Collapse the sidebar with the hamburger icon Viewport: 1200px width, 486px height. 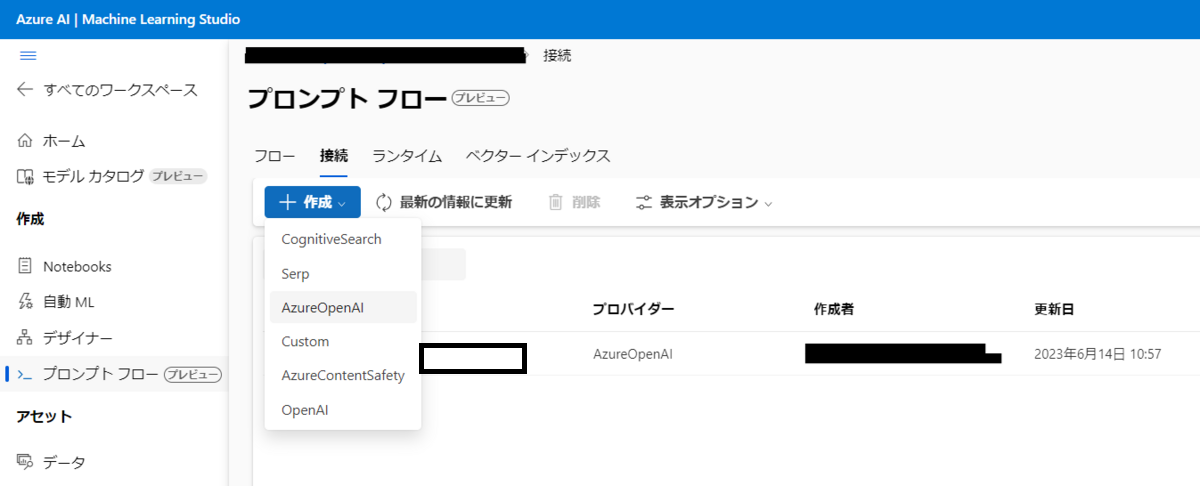point(28,55)
